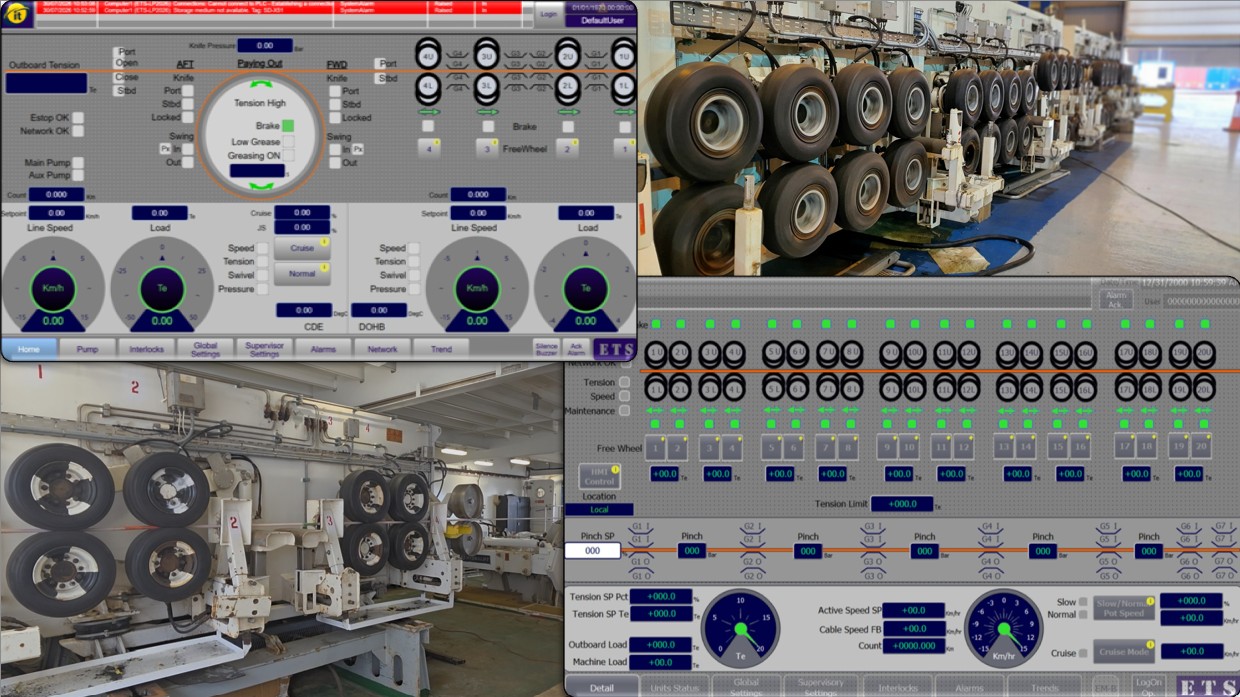Screen dimensions: 1240x697
Task: Select wheel 4L in upper HMI panel
Action: click(427, 87)
